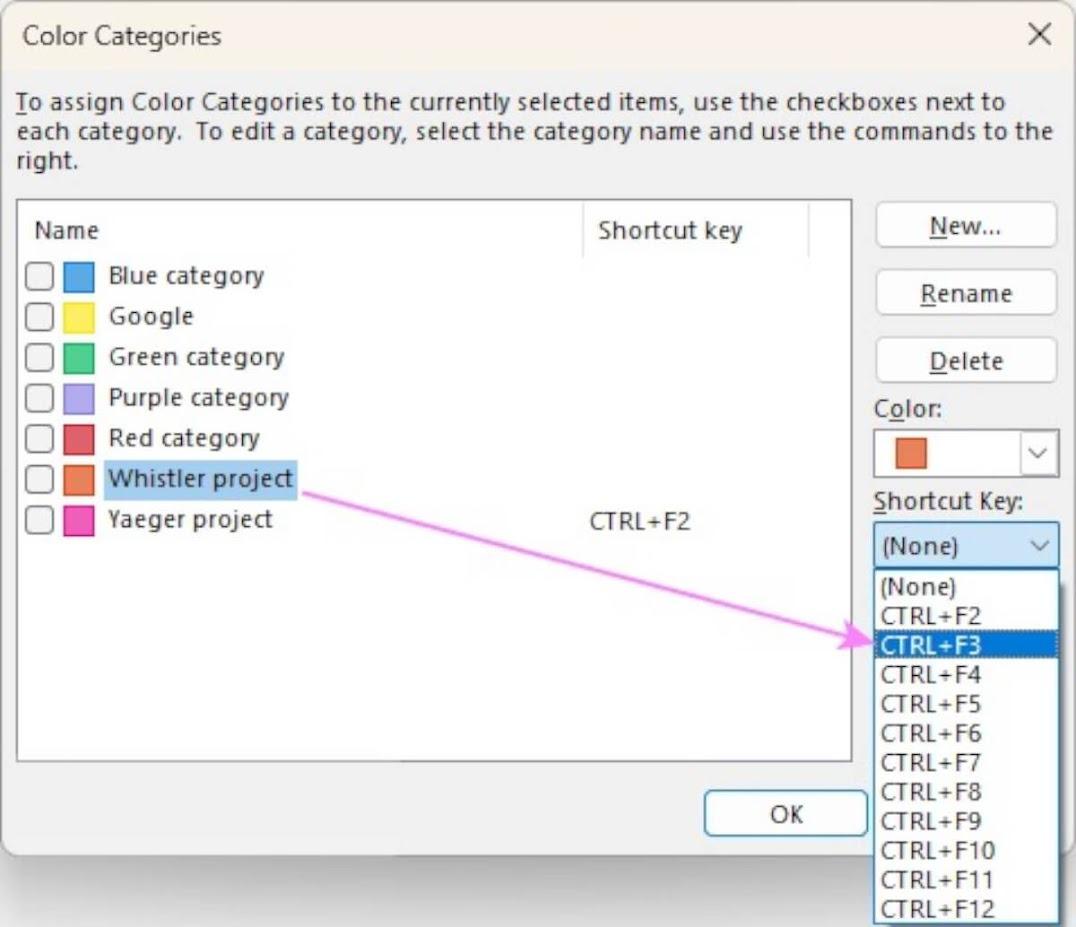
Task: Tick the Green category checkbox
Action: coord(39,357)
